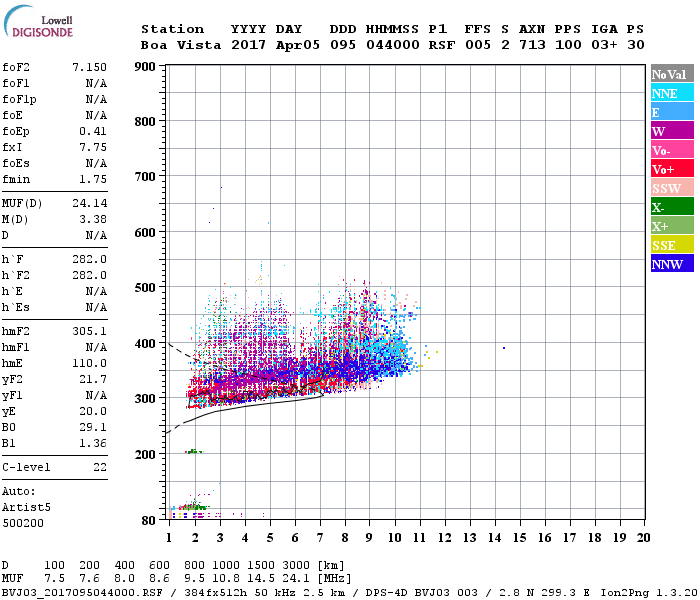The image size is (700, 600).
Task: Click the hmF2 value 305.1
Action: (x=89, y=332)
